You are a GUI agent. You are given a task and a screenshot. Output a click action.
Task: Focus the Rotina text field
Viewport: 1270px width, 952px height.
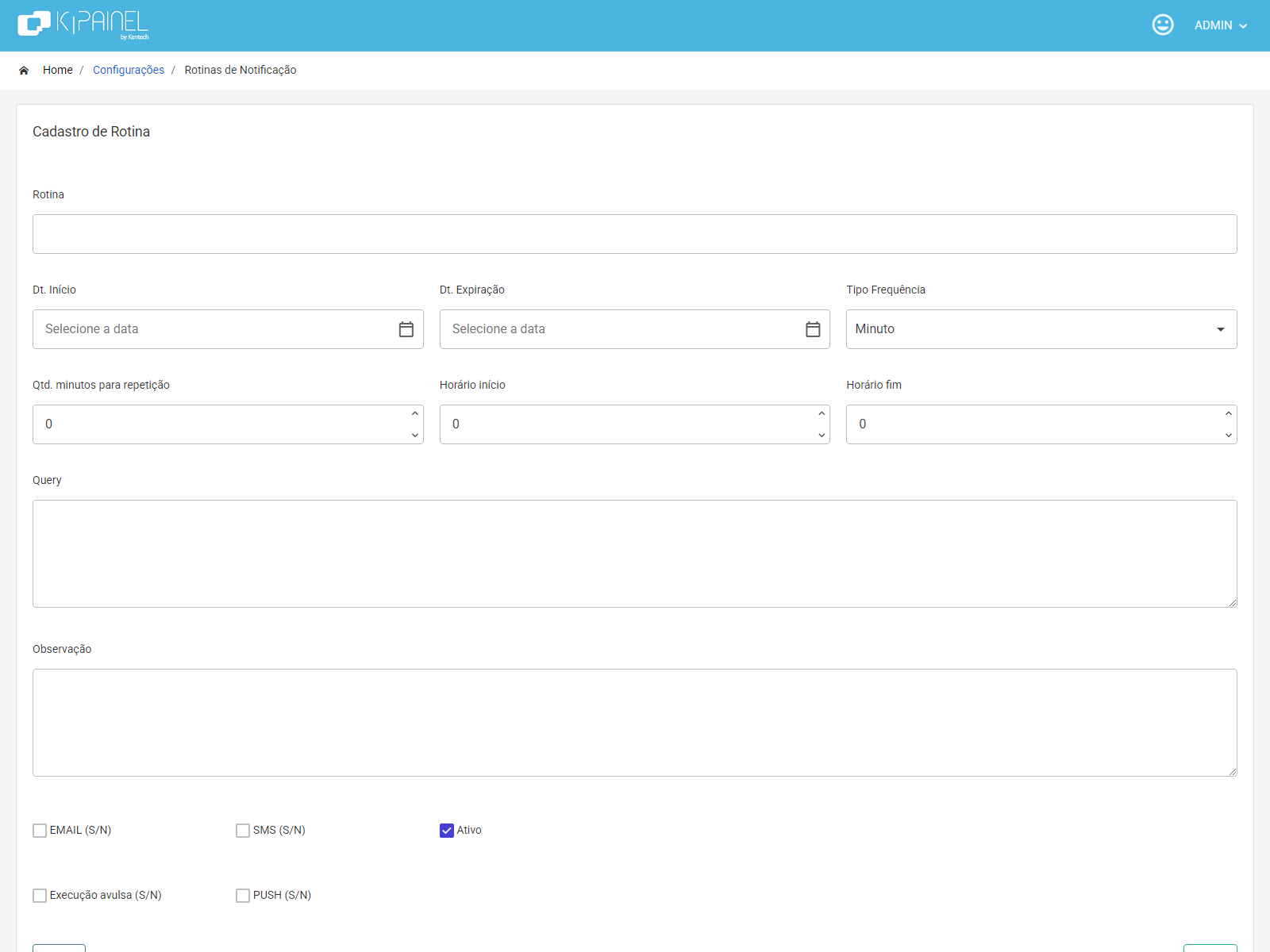[x=635, y=234]
